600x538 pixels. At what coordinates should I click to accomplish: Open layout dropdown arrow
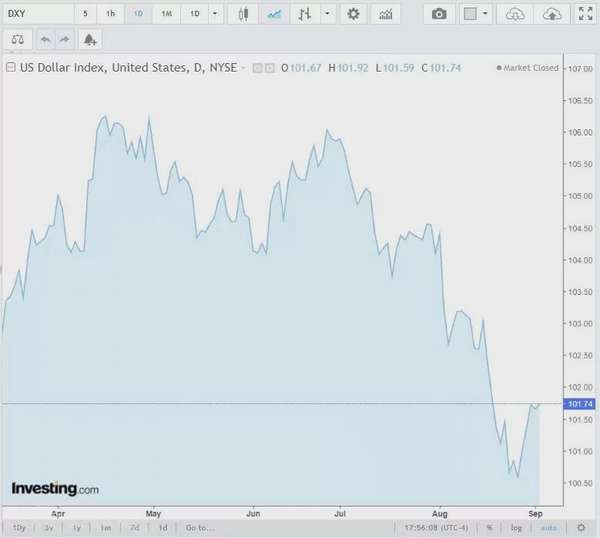pos(486,14)
